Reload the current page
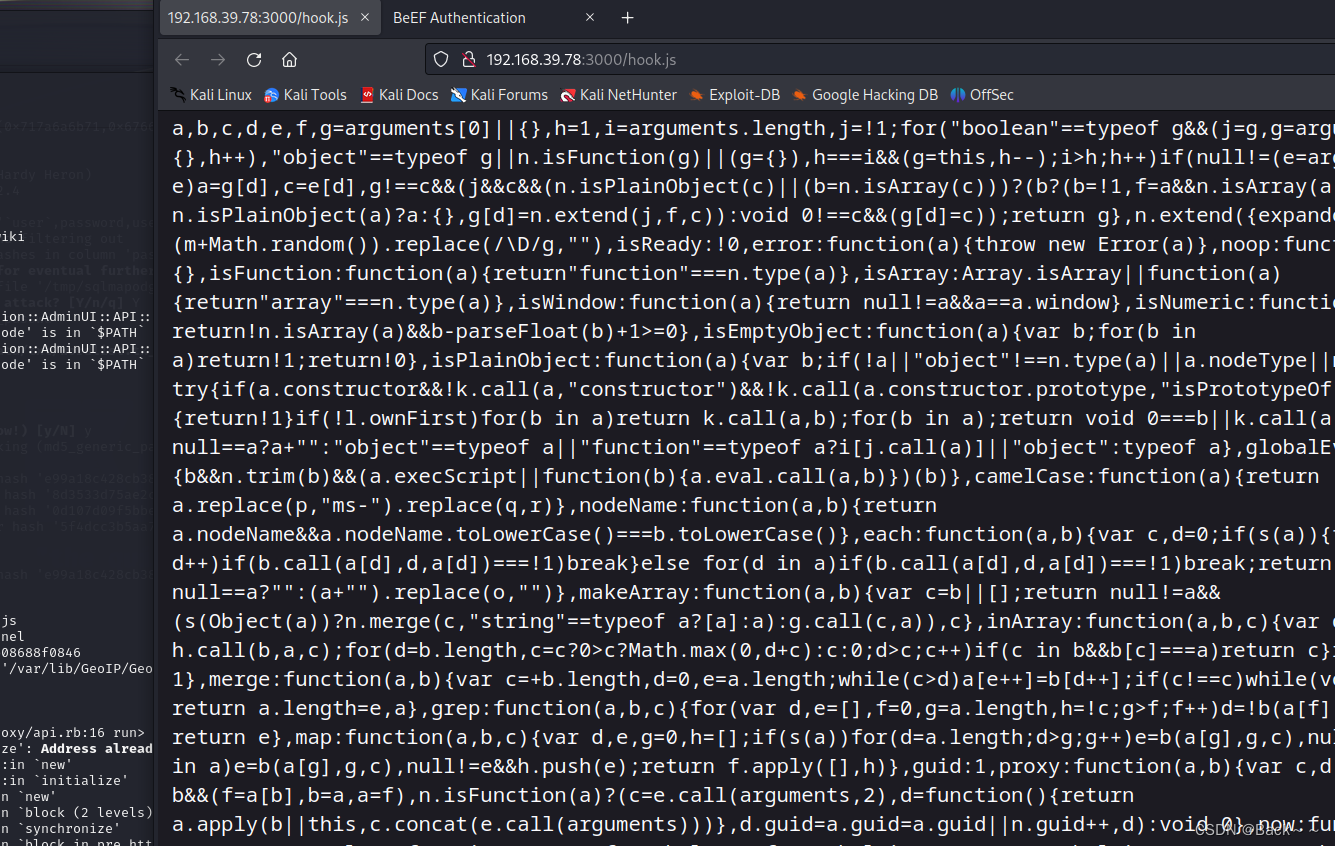The height and width of the screenshot is (846, 1335). pyautogui.click(x=254, y=60)
